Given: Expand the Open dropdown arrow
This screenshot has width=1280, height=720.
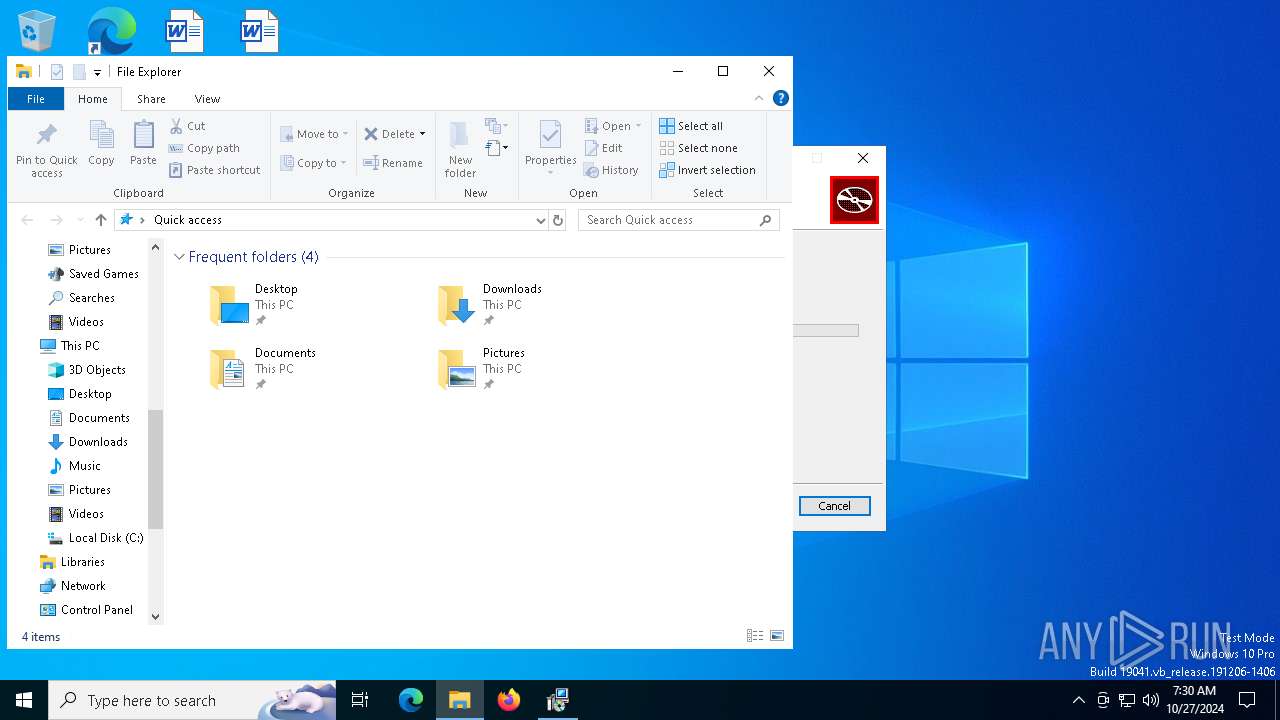Looking at the screenshot, I should point(638,126).
